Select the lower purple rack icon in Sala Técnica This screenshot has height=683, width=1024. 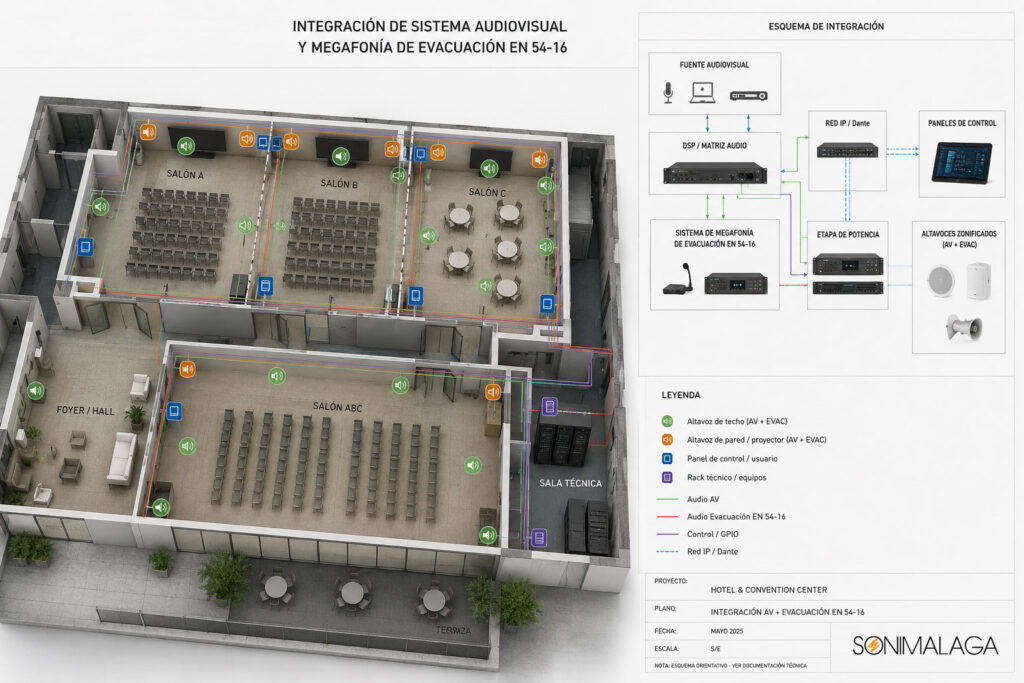(539, 537)
